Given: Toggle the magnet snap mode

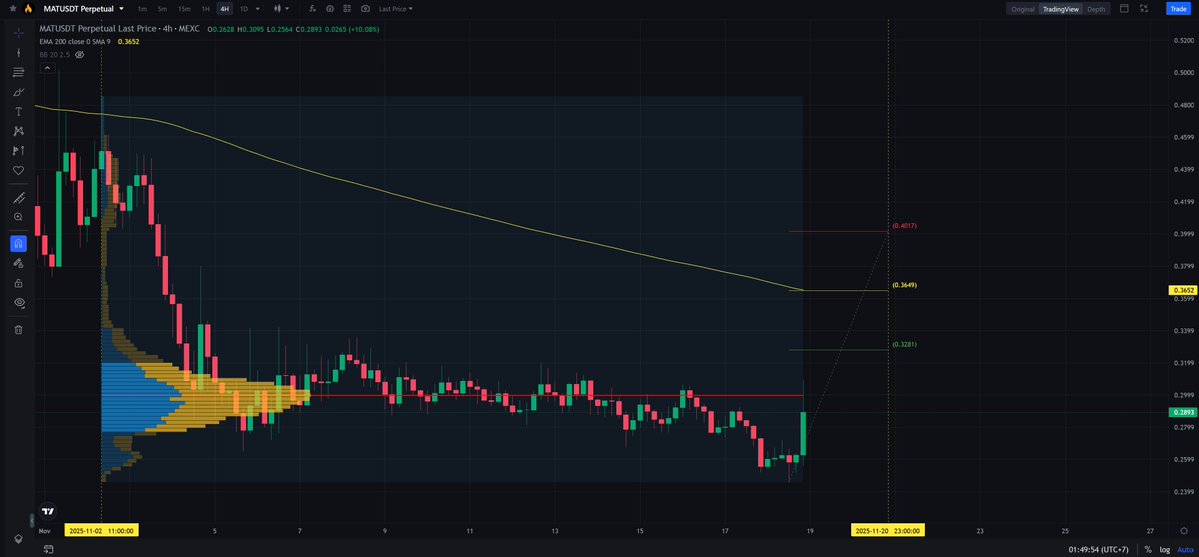Looking at the screenshot, I should (19, 244).
